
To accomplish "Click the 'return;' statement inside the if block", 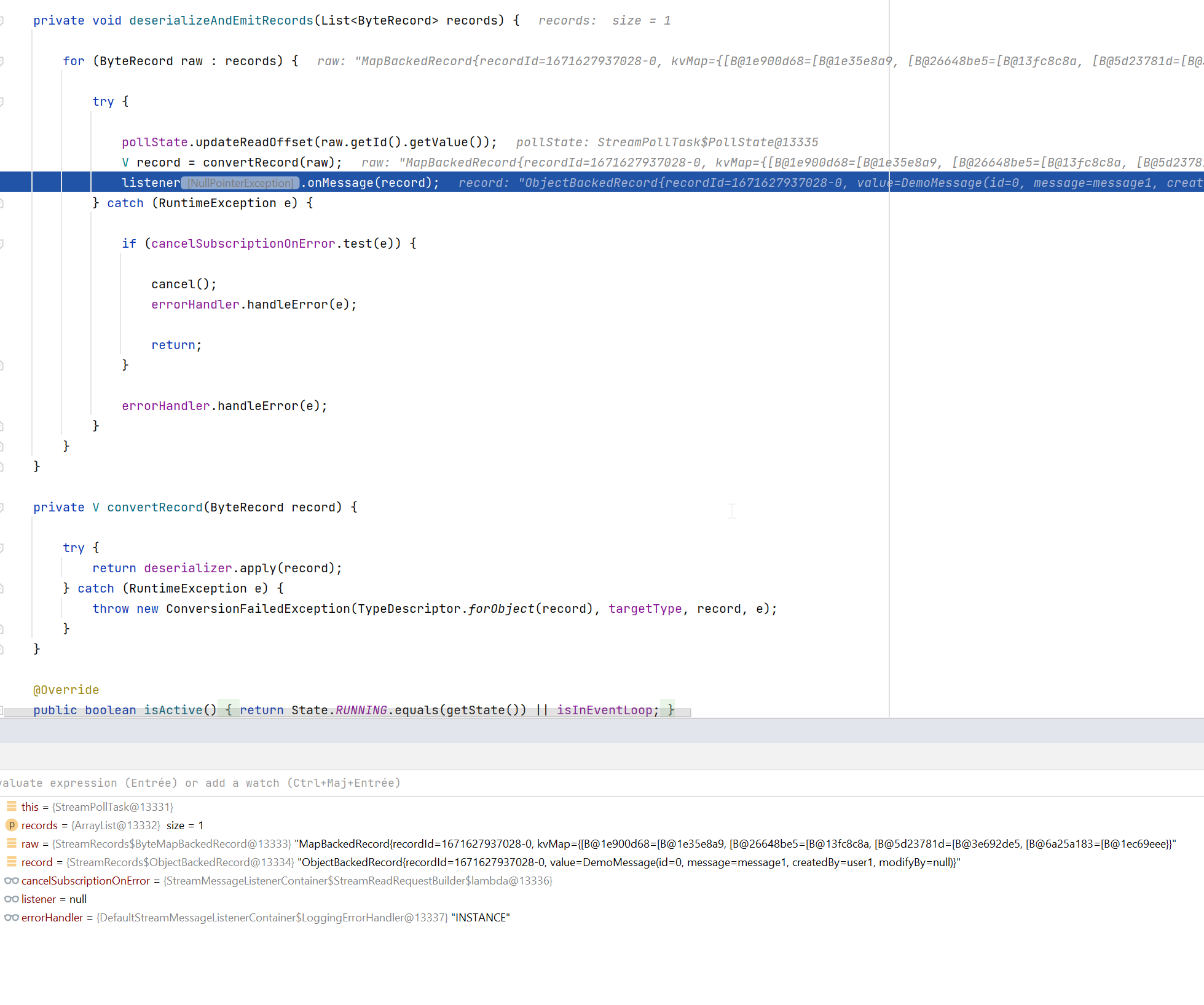I will point(177,345).
